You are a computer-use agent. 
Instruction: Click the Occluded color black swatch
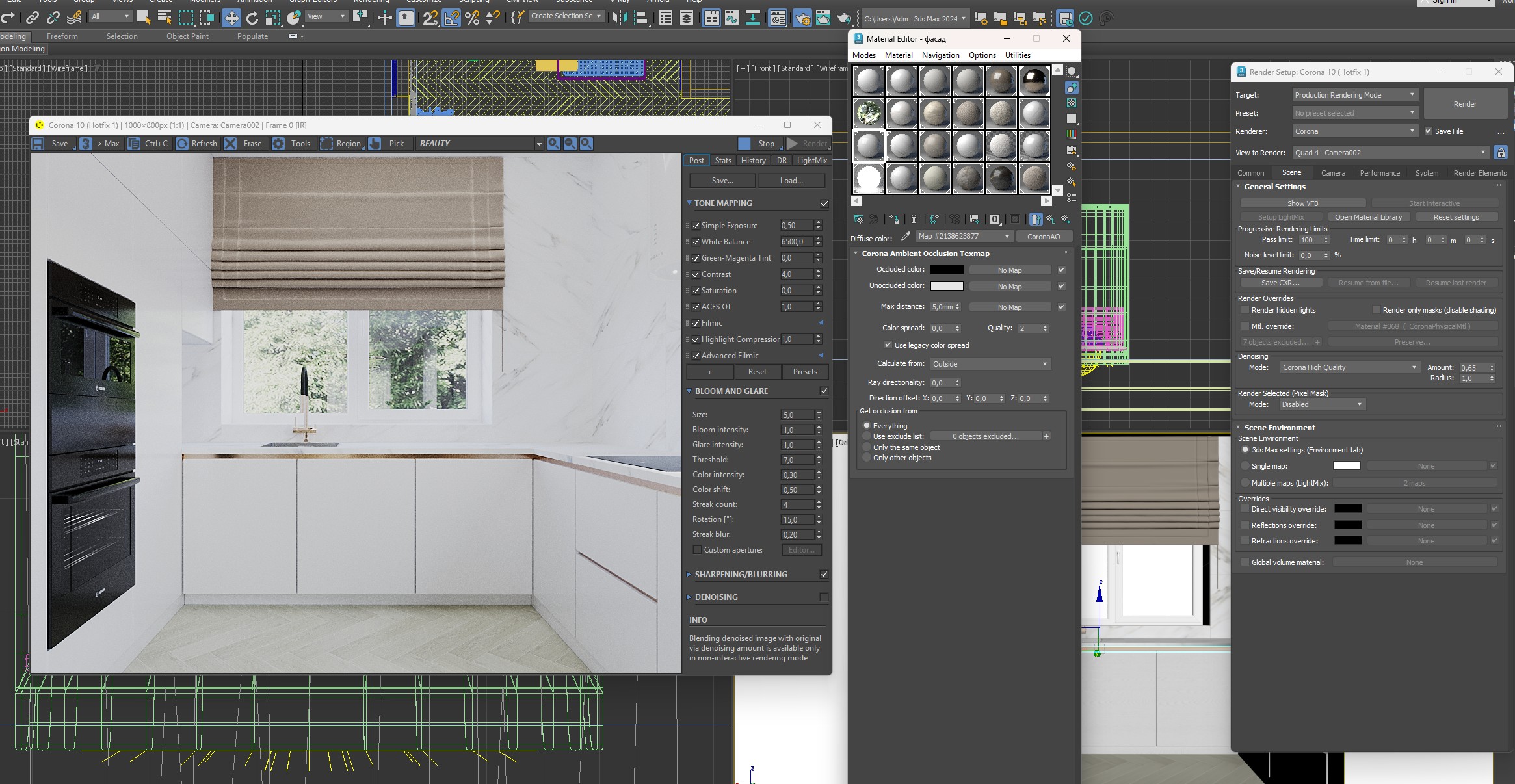coord(947,270)
